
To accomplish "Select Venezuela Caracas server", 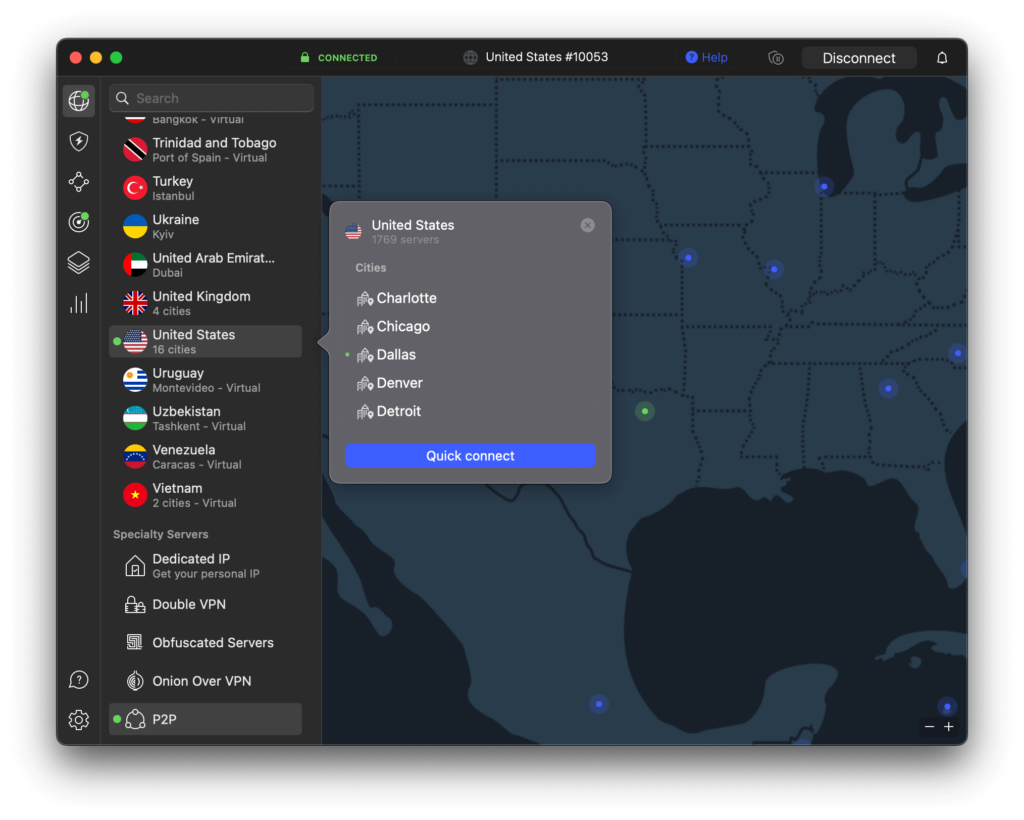I will tap(205, 456).
